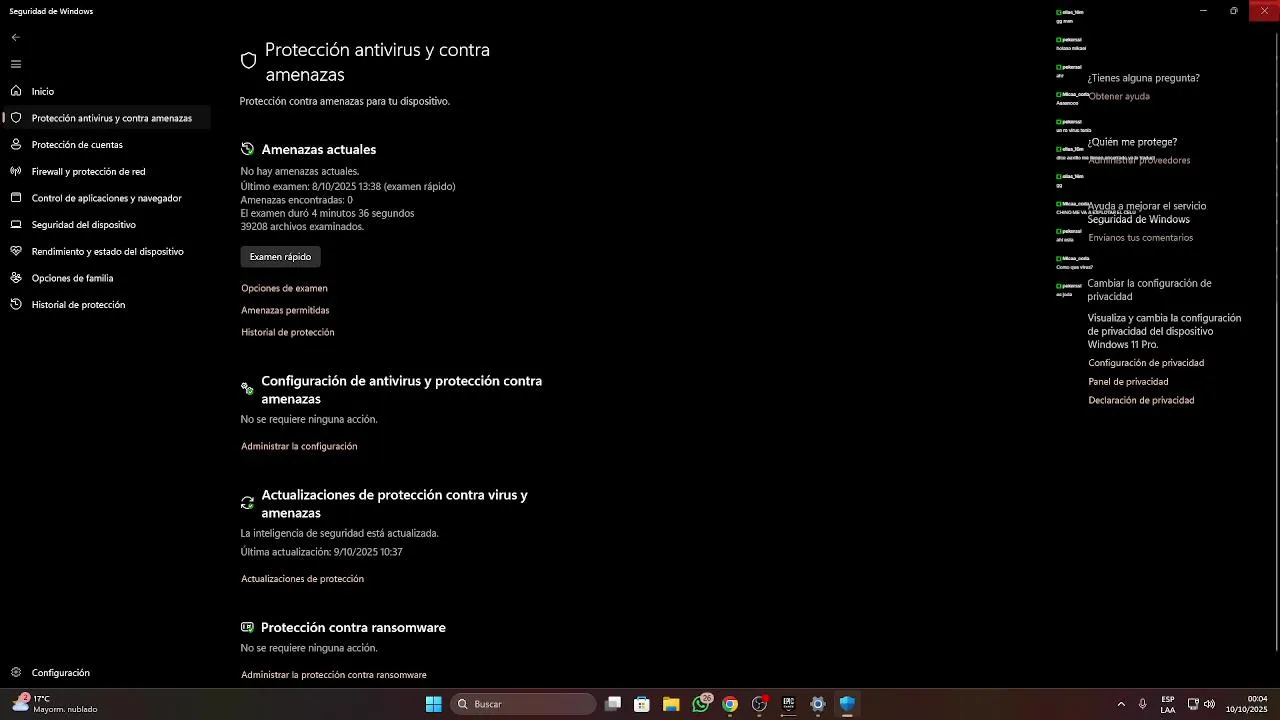Click Administrar la configuración link
1280x720 pixels.
tap(299, 446)
